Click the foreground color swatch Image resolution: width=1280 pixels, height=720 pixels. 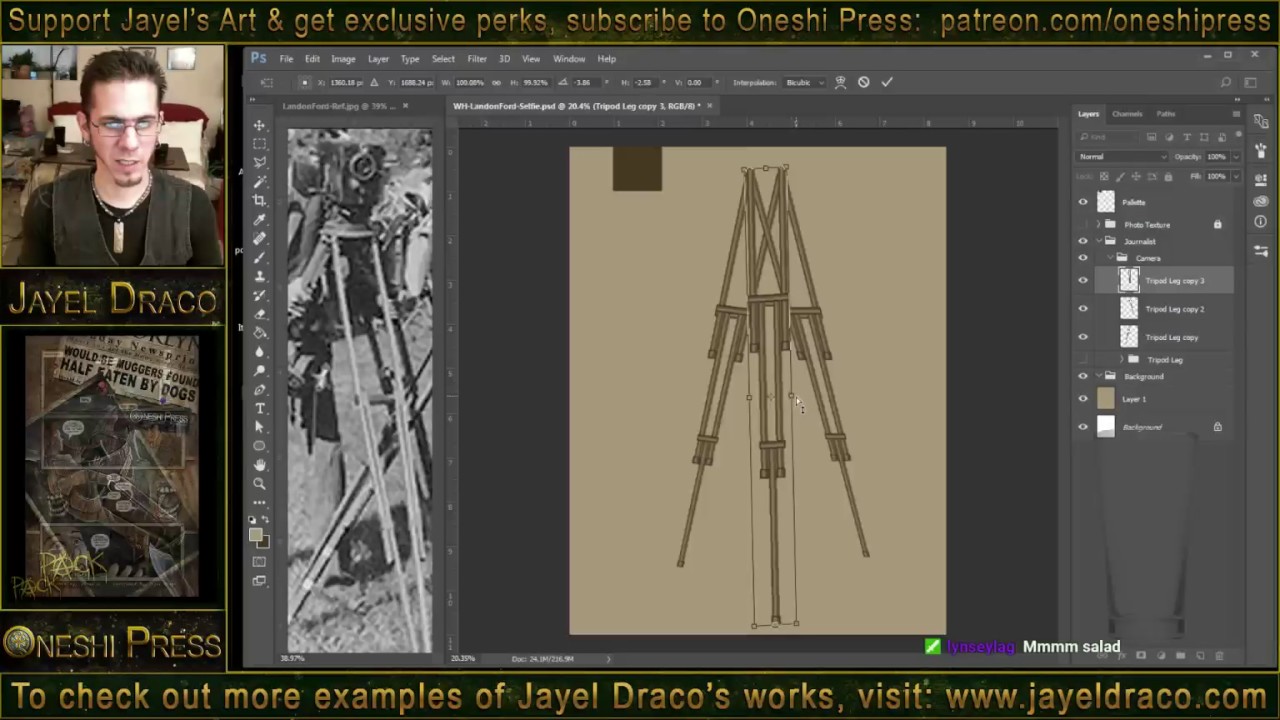click(x=256, y=536)
